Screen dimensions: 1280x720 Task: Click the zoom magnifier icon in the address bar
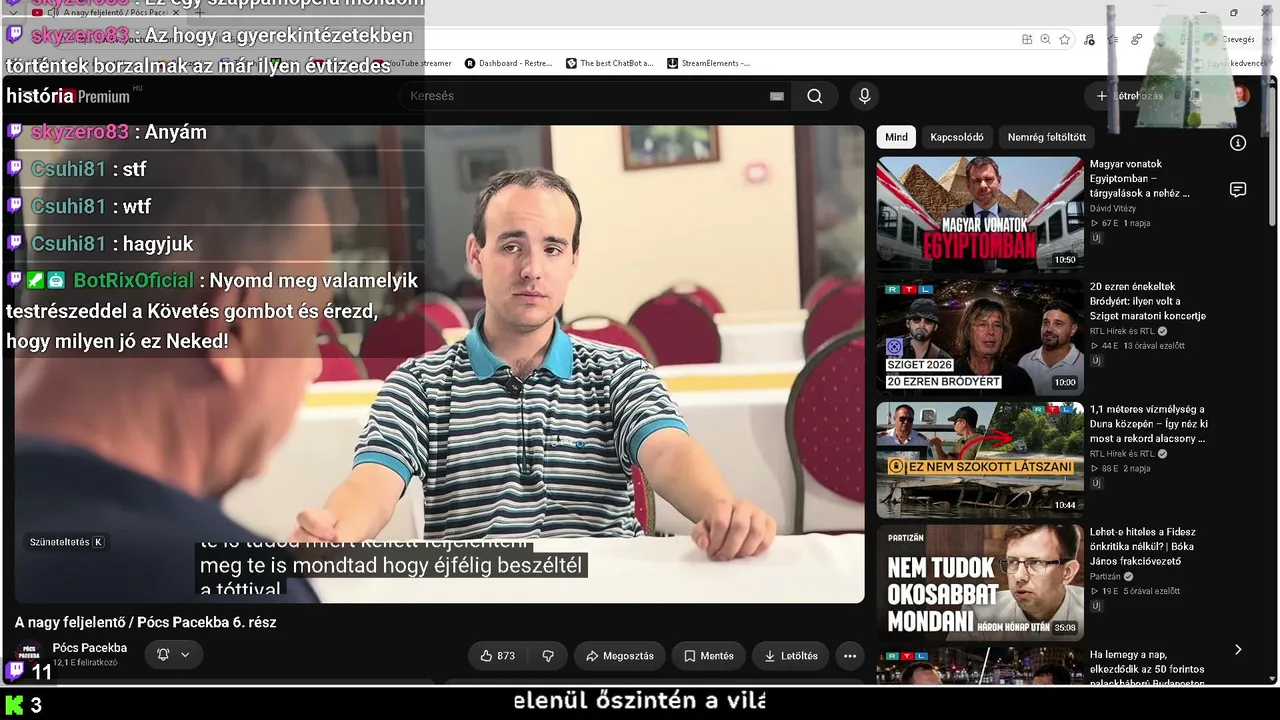pos(1045,39)
